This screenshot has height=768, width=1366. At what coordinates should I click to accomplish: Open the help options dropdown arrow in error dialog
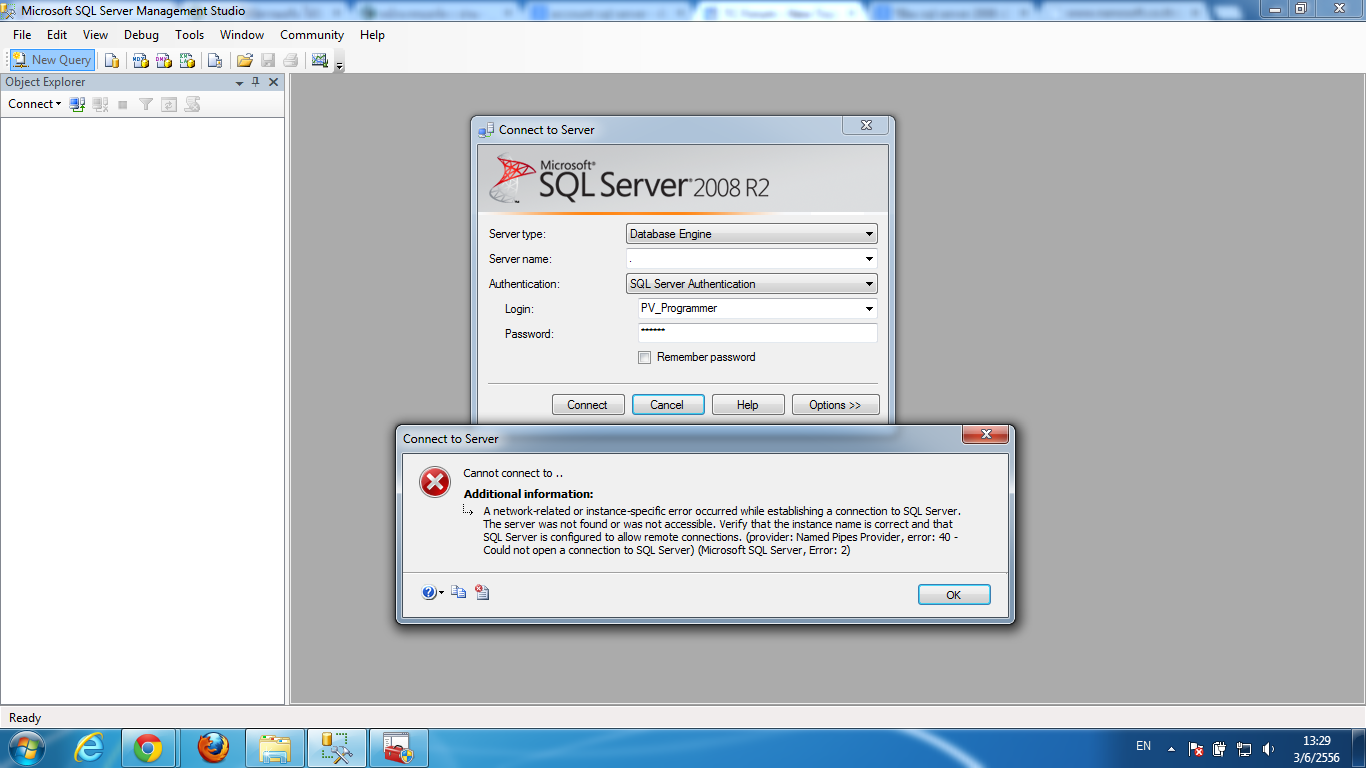(x=442, y=593)
